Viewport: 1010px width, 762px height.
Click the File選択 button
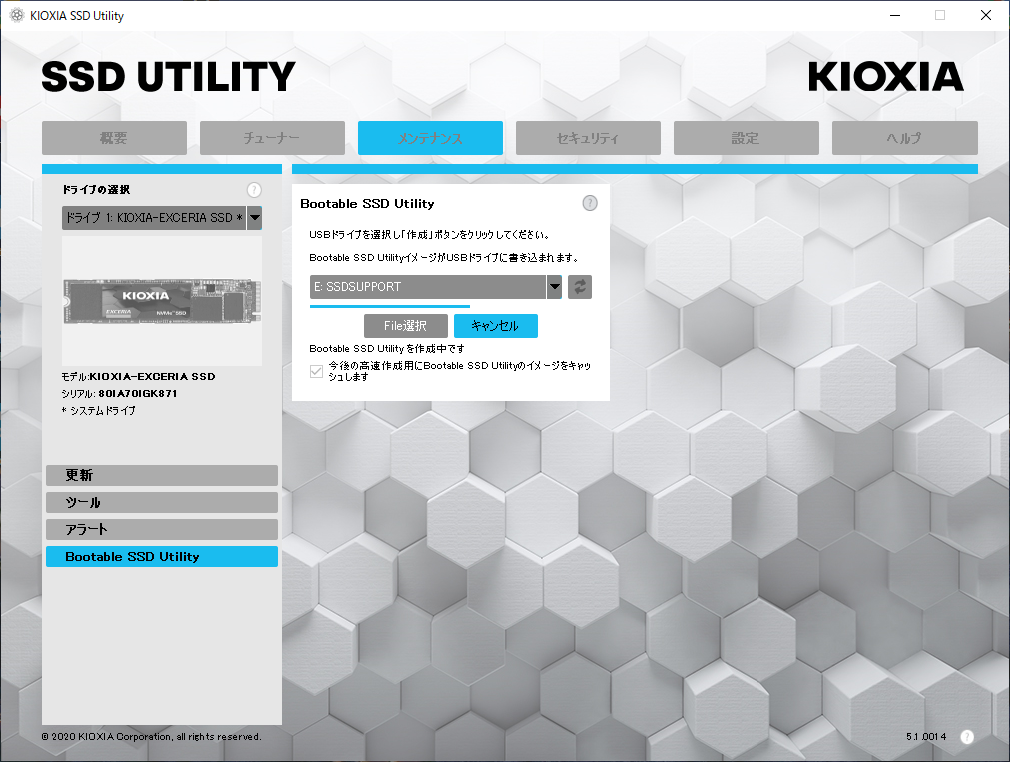(406, 326)
